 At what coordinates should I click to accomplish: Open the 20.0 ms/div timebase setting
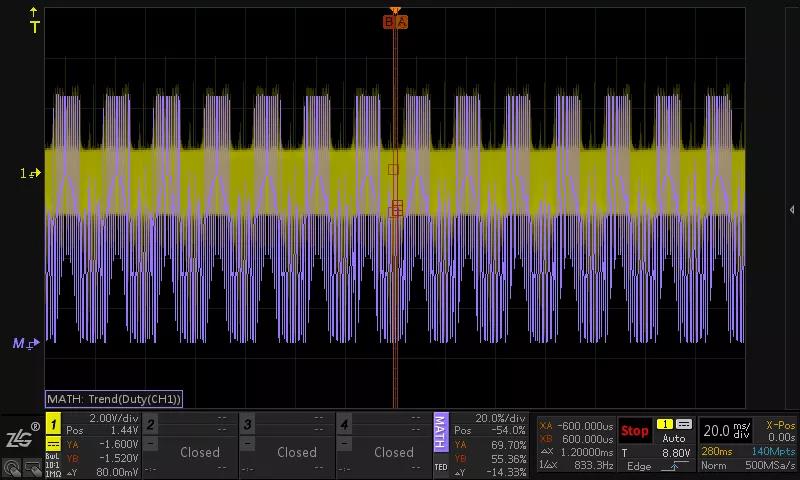coord(727,431)
